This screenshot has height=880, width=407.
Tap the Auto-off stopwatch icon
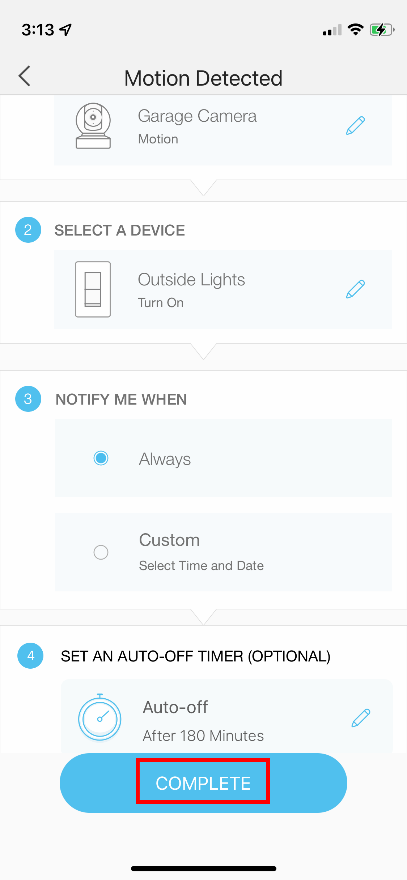coord(99,717)
